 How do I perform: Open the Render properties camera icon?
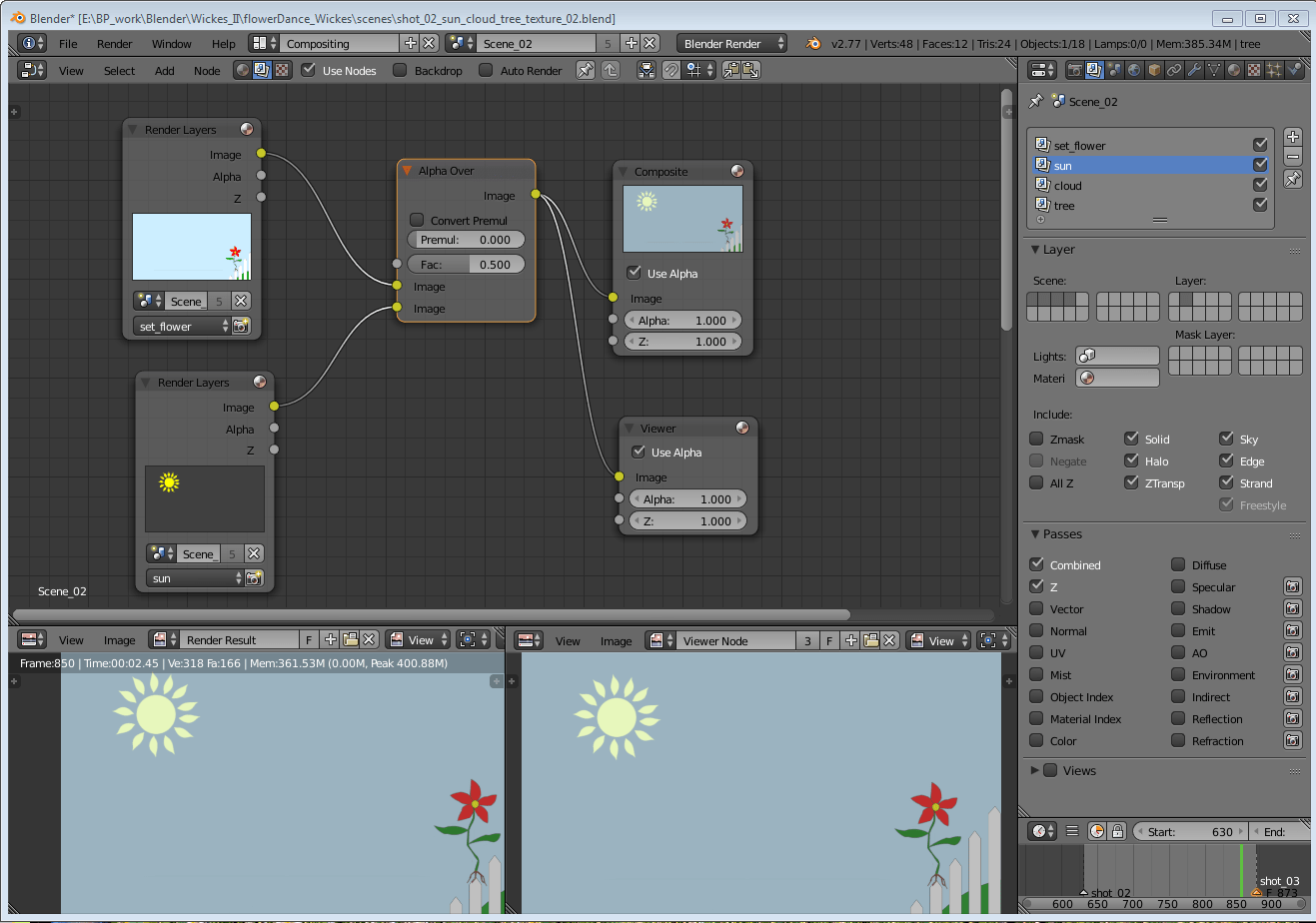[1074, 70]
